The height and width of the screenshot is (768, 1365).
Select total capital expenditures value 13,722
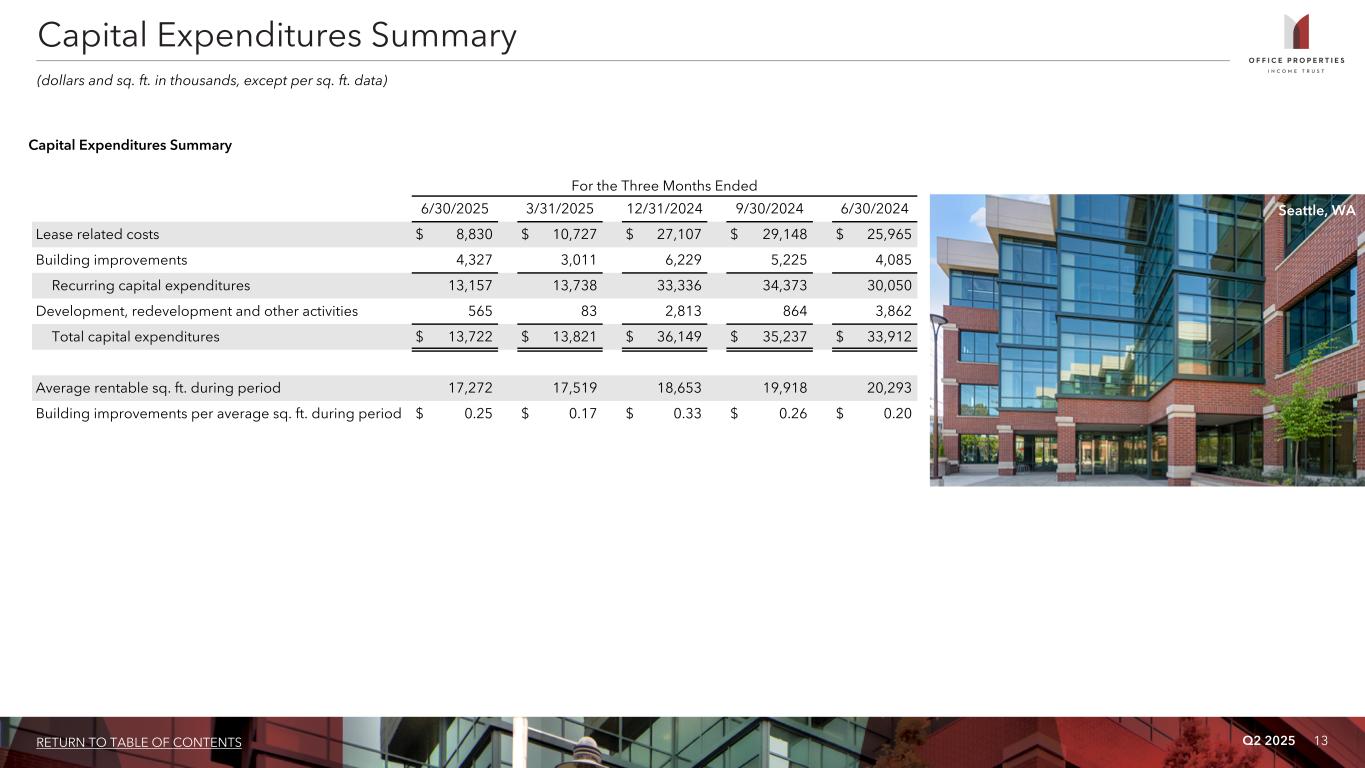click(469, 337)
